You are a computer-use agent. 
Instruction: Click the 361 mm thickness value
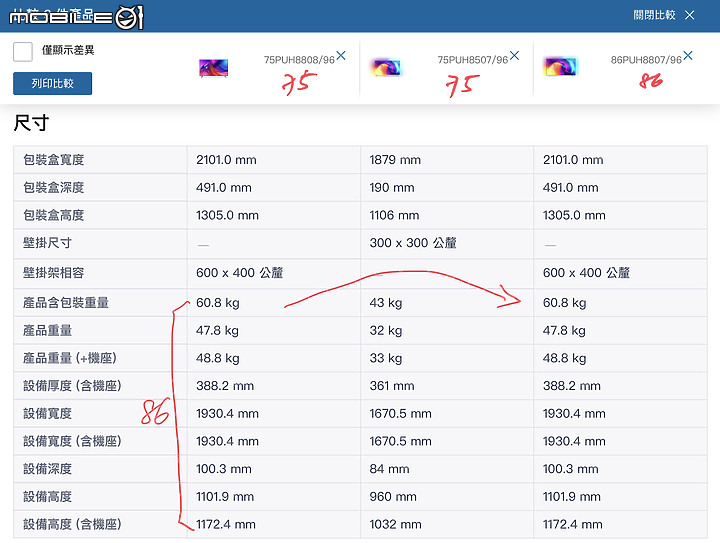pos(392,386)
